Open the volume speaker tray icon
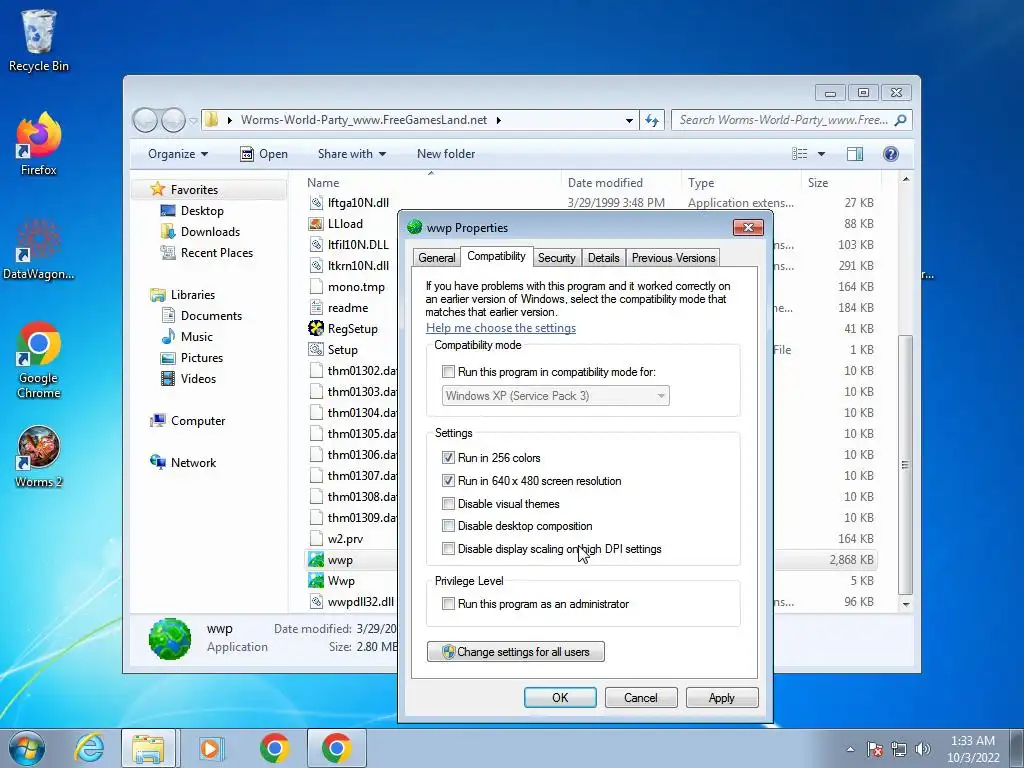 click(923, 749)
